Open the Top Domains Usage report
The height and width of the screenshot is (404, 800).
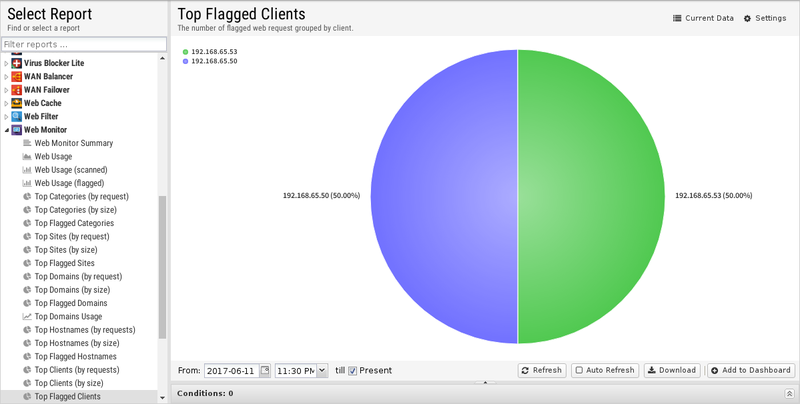[x=68, y=316]
